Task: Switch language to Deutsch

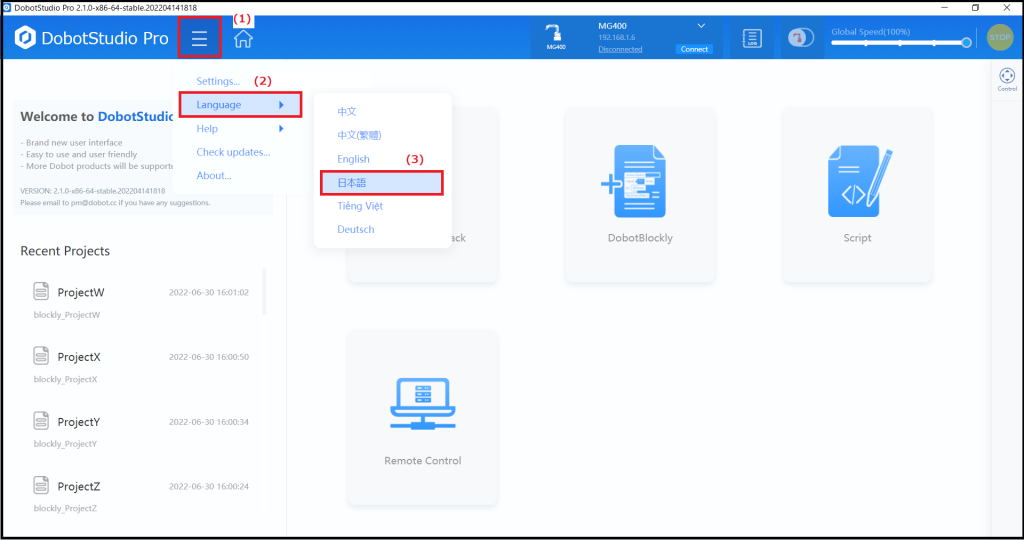Action: (356, 230)
